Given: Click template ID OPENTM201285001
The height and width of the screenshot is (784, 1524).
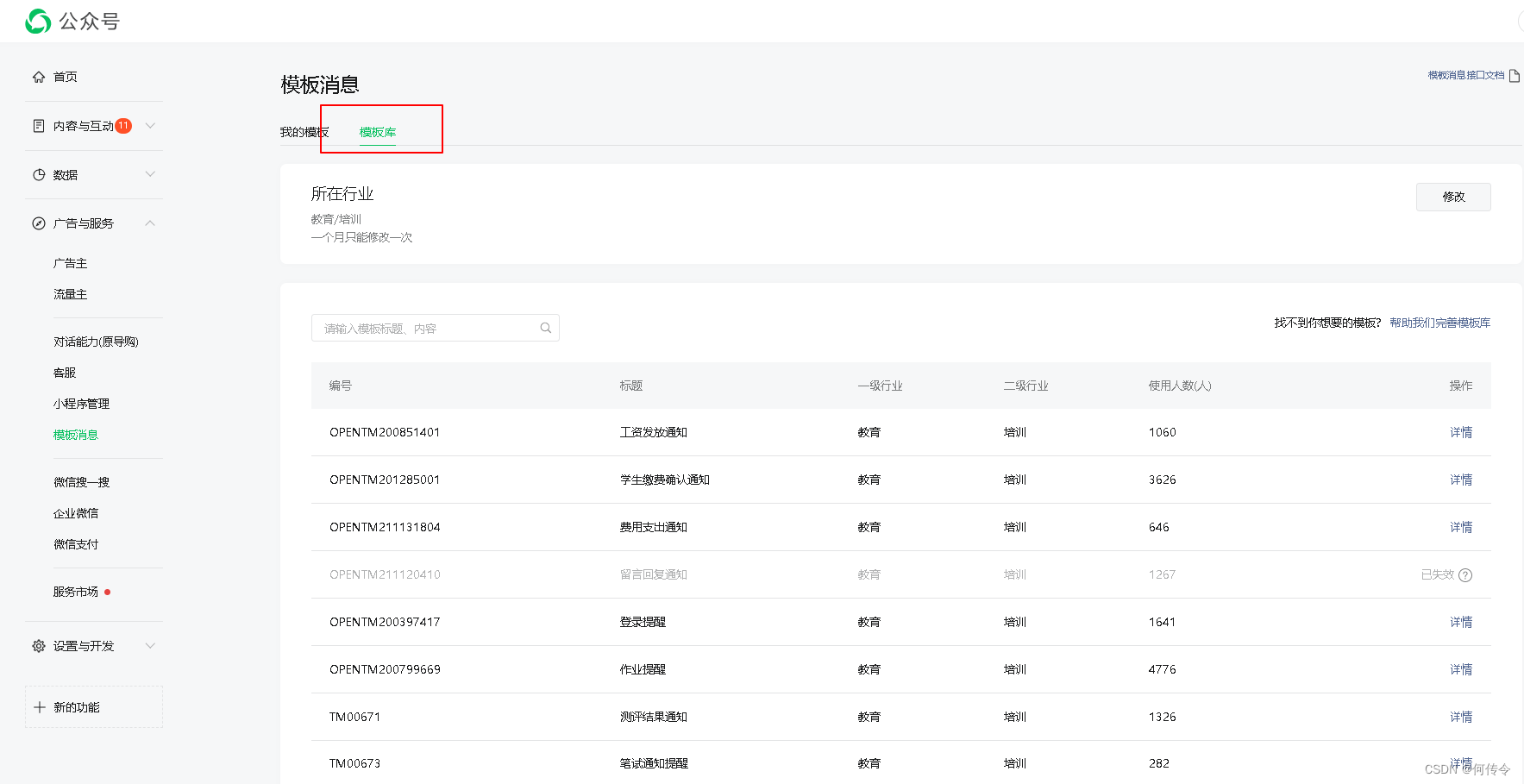Looking at the screenshot, I should pyautogui.click(x=385, y=480).
